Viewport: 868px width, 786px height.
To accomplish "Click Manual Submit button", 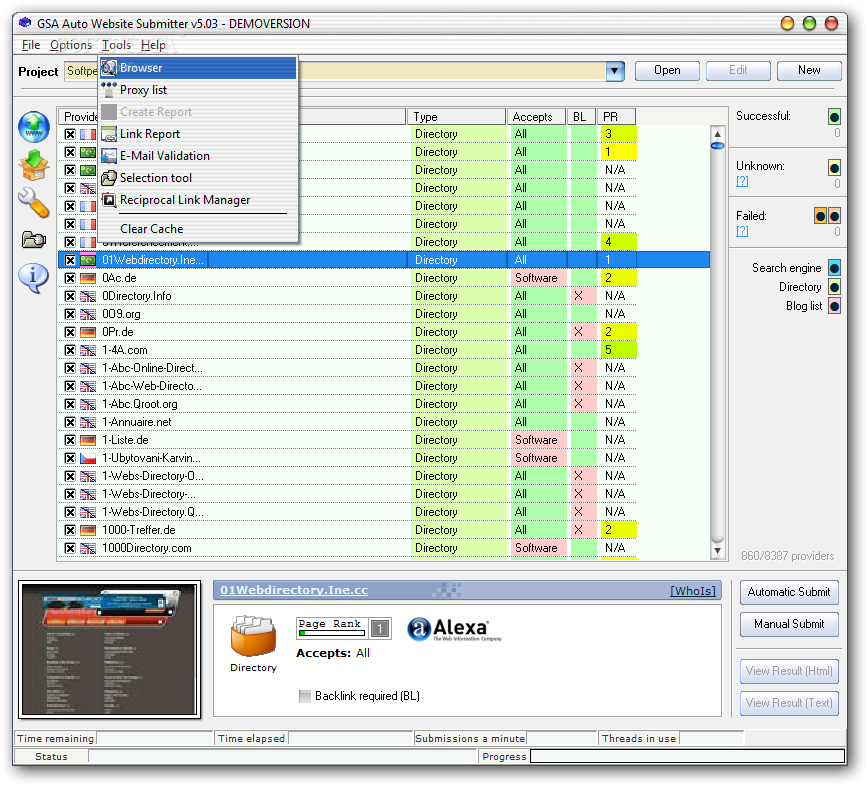I will click(789, 624).
